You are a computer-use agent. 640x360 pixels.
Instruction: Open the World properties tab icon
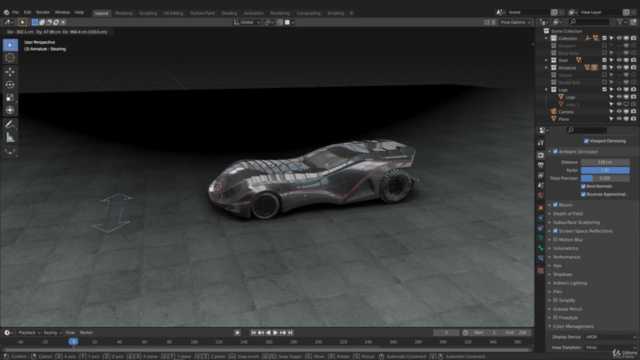(x=541, y=195)
